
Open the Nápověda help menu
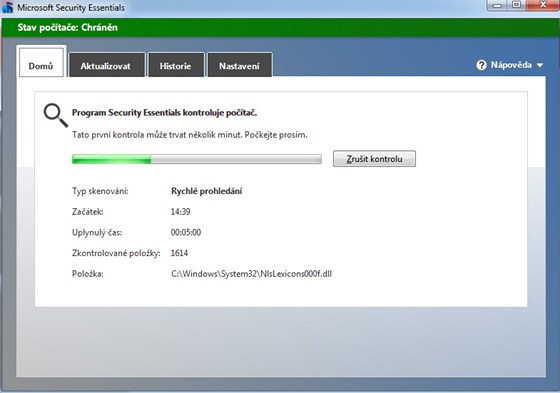(510, 65)
